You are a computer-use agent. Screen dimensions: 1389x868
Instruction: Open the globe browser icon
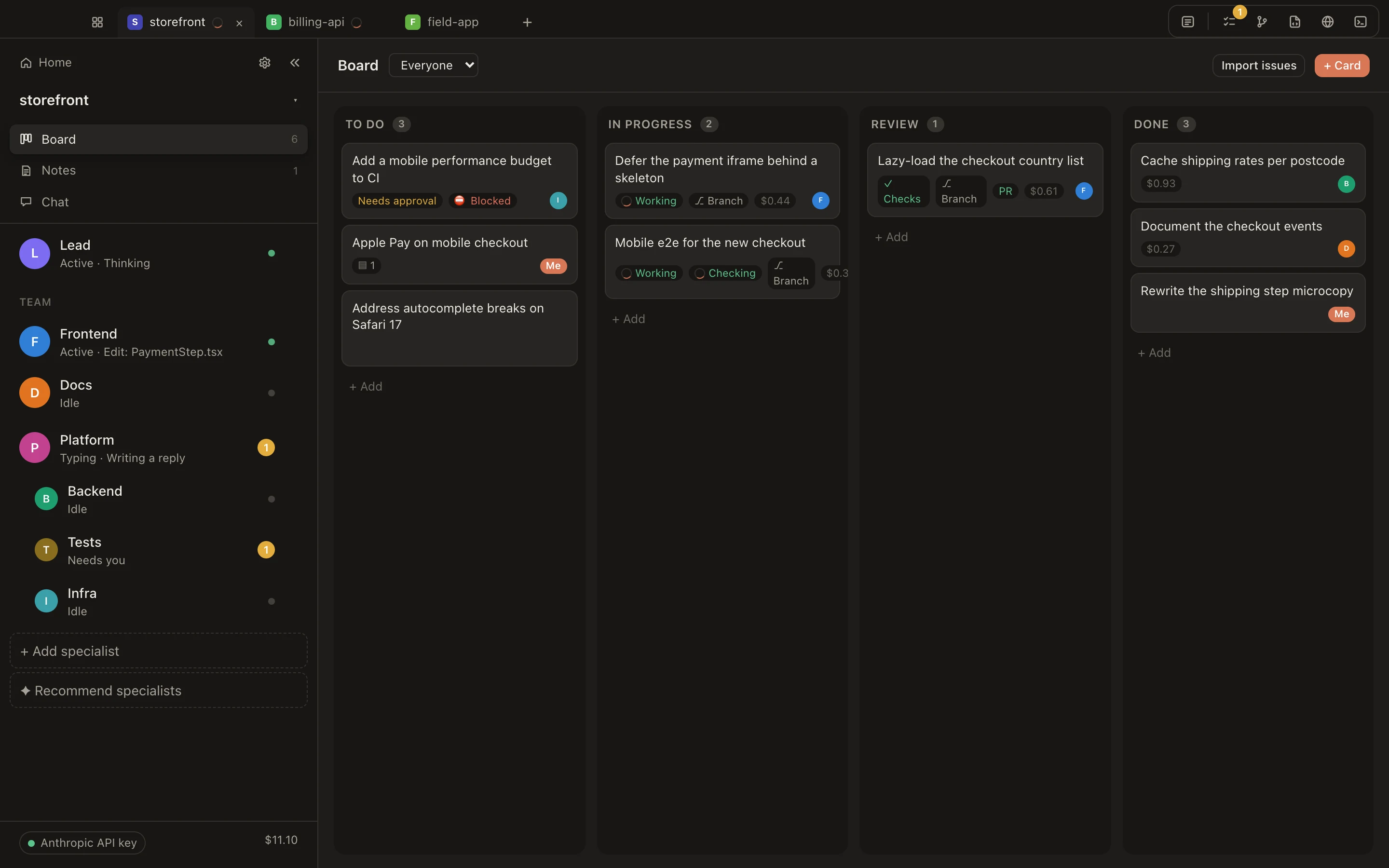[x=1328, y=22]
